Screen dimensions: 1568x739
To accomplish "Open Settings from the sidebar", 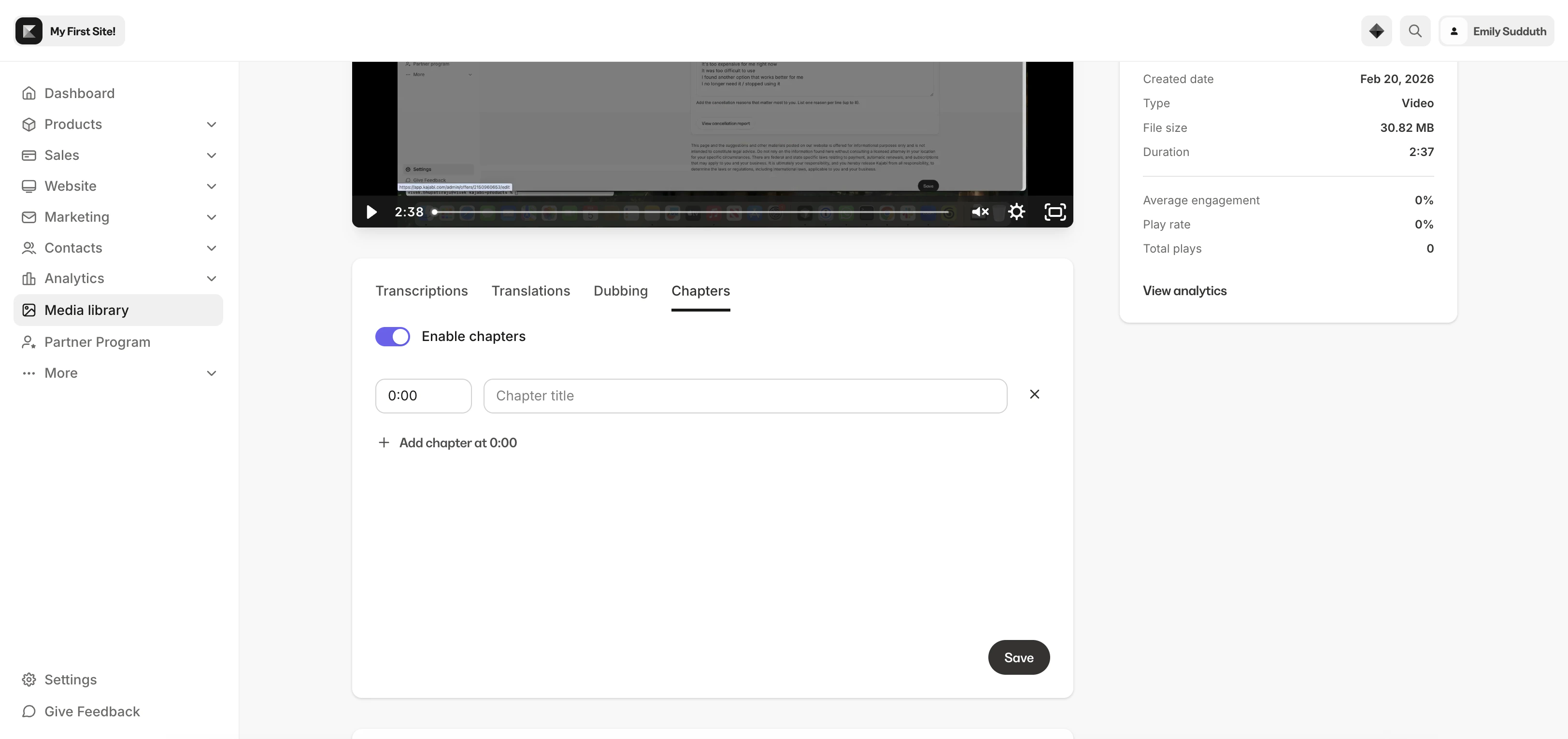I will pos(71,679).
